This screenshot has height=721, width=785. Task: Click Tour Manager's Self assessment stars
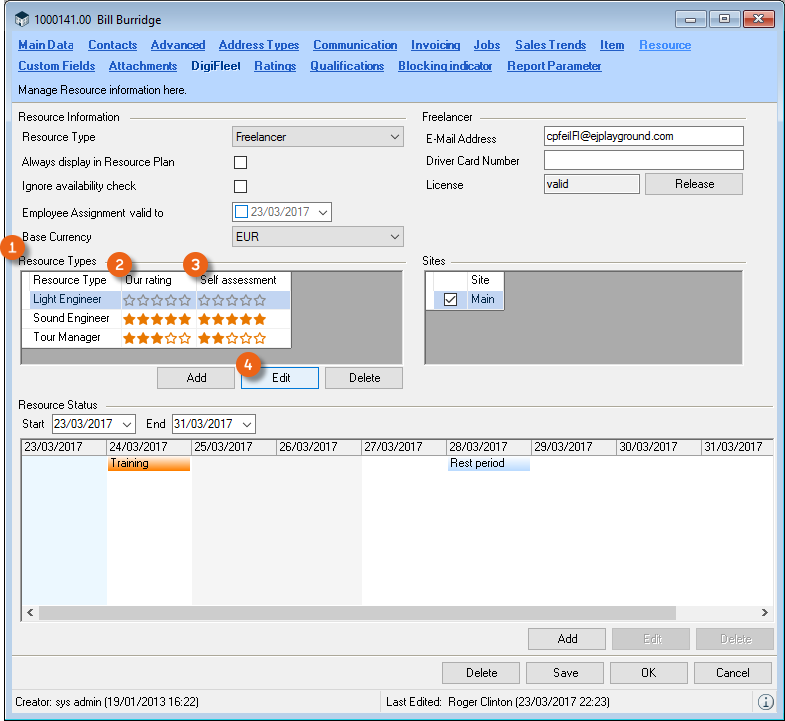231,338
